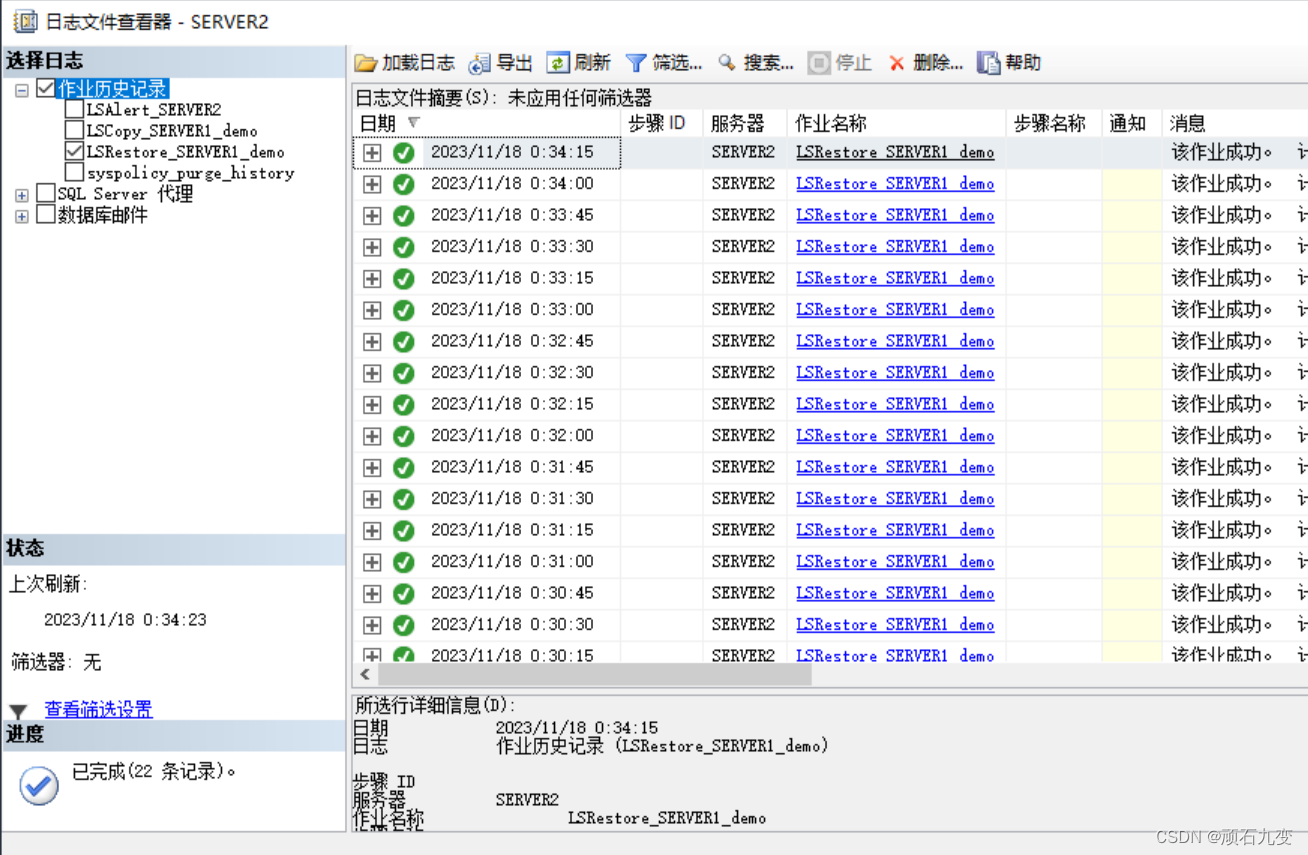Click LSRestore_SERVER1_demo link in 0:33:00 row
Screen dimensions: 1308x855
point(895,310)
